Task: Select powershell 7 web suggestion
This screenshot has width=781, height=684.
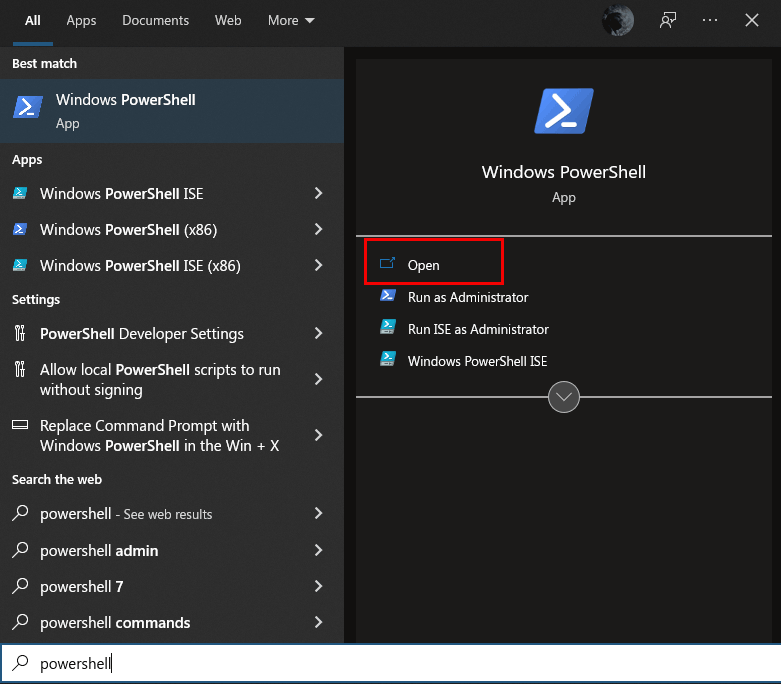Action: 172,586
